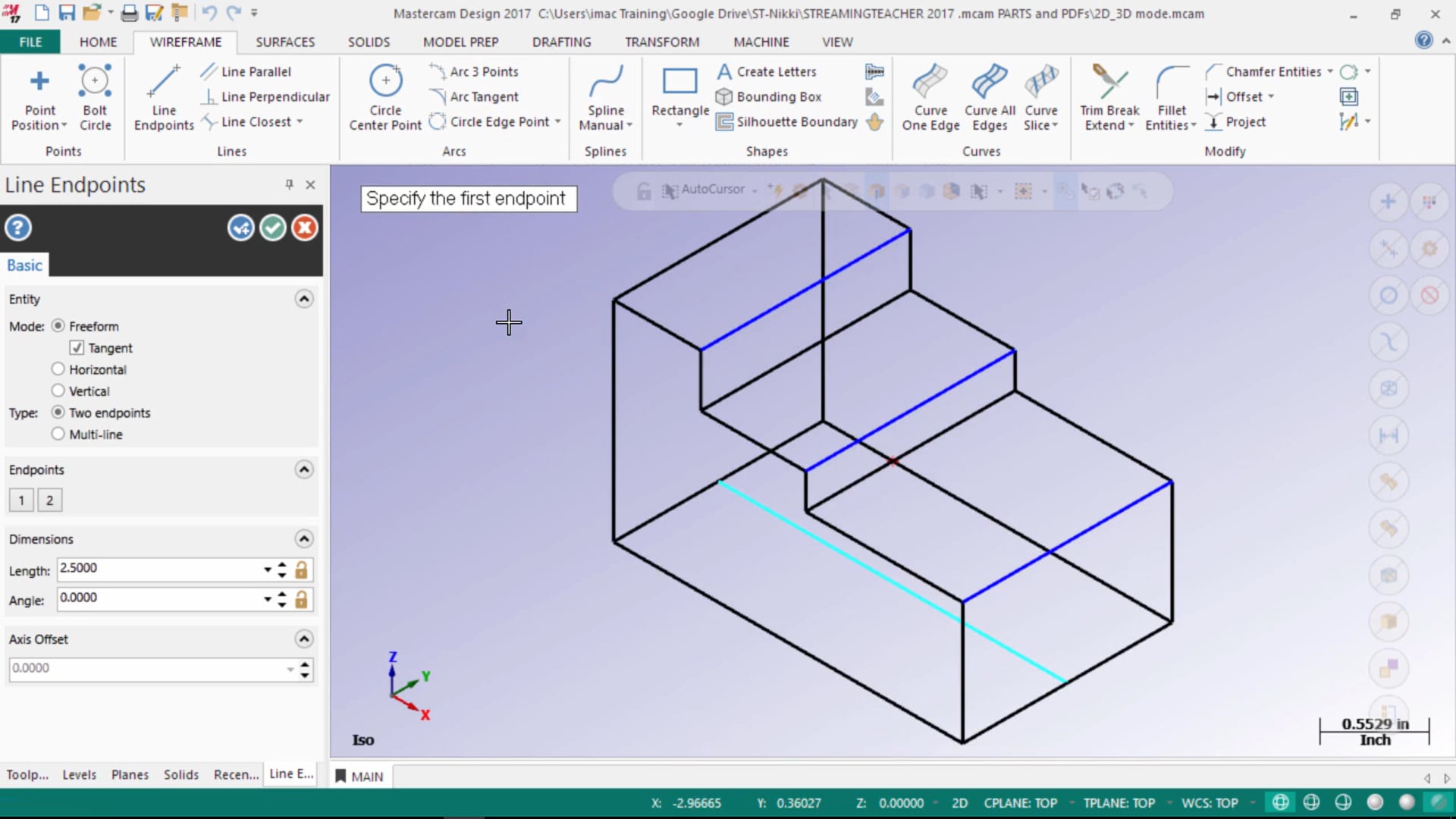1456x819 pixels.
Task: Select the Horizontal radio button
Action: [x=57, y=369]
